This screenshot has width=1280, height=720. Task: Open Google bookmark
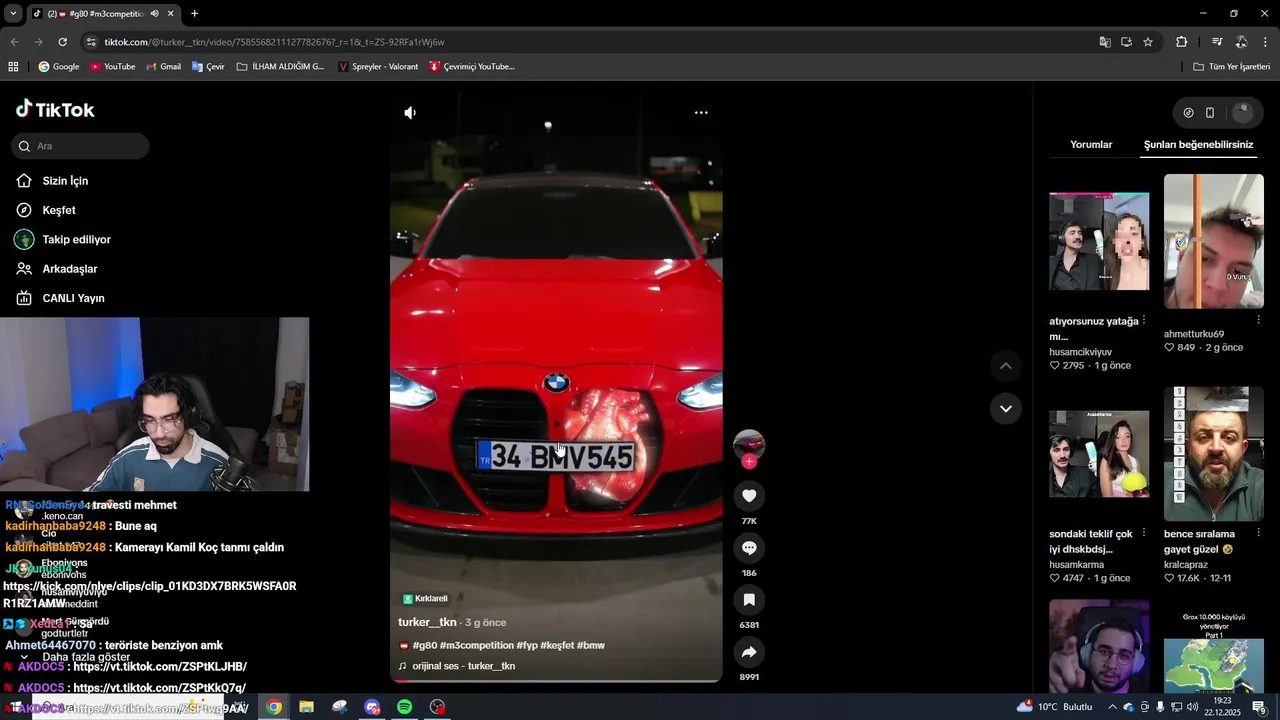(59, 67)
